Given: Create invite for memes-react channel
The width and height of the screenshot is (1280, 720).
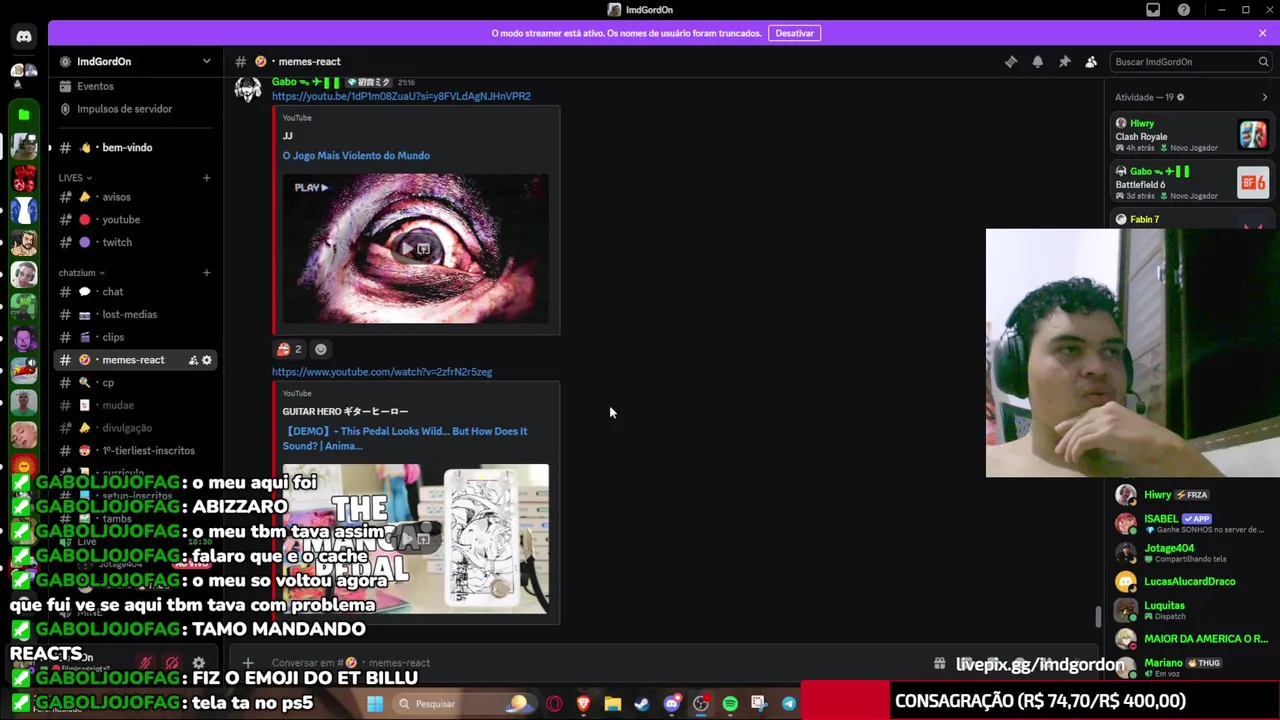Looking at the screenshot, I should coord(193,360).
